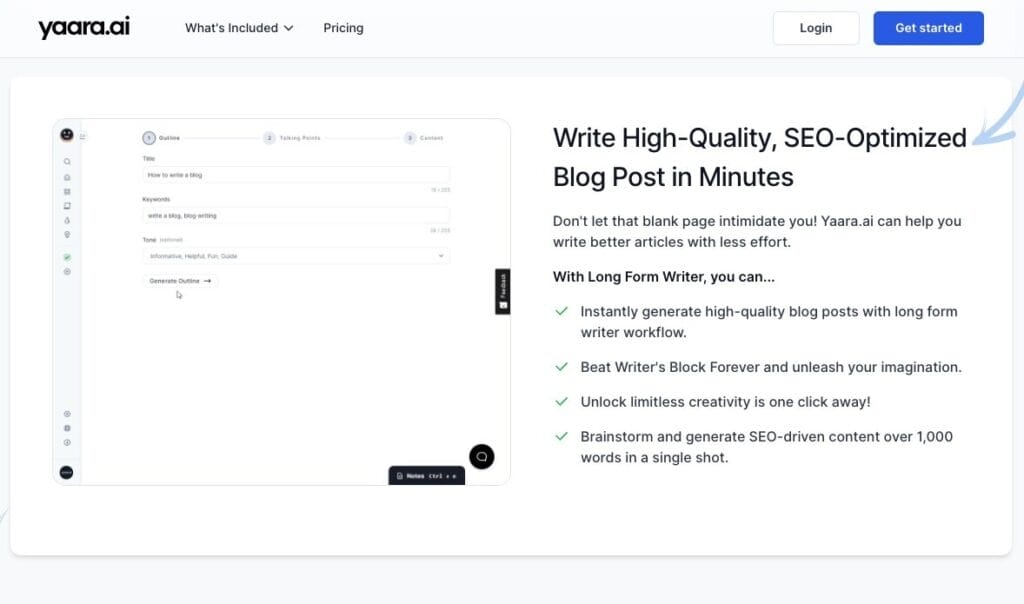The image size is (1024, 604).
Task: Open the Pricing menu item
Action: (343, 28)
